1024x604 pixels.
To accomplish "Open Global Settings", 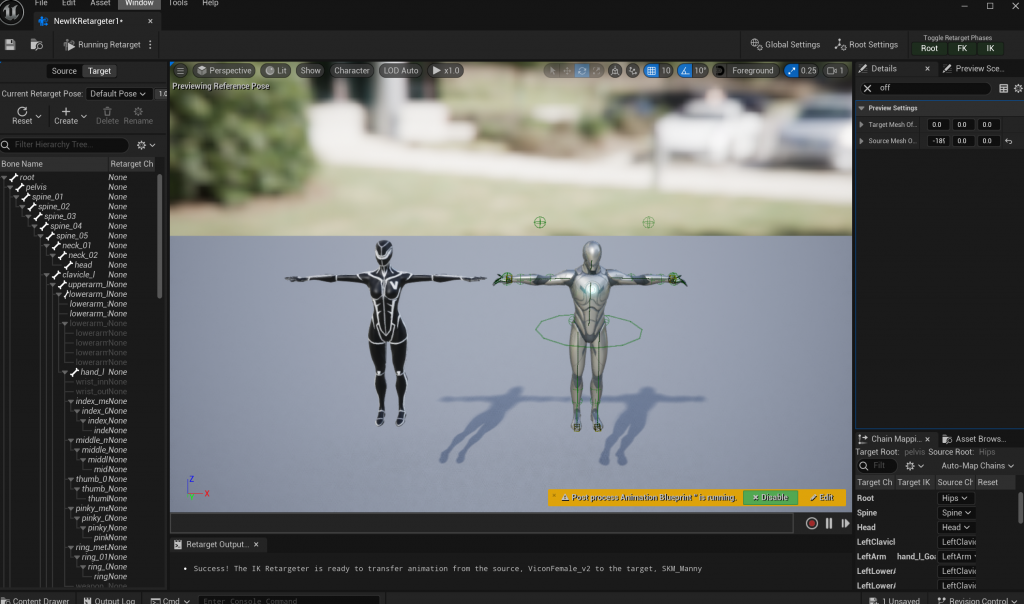I will [785, 44].
